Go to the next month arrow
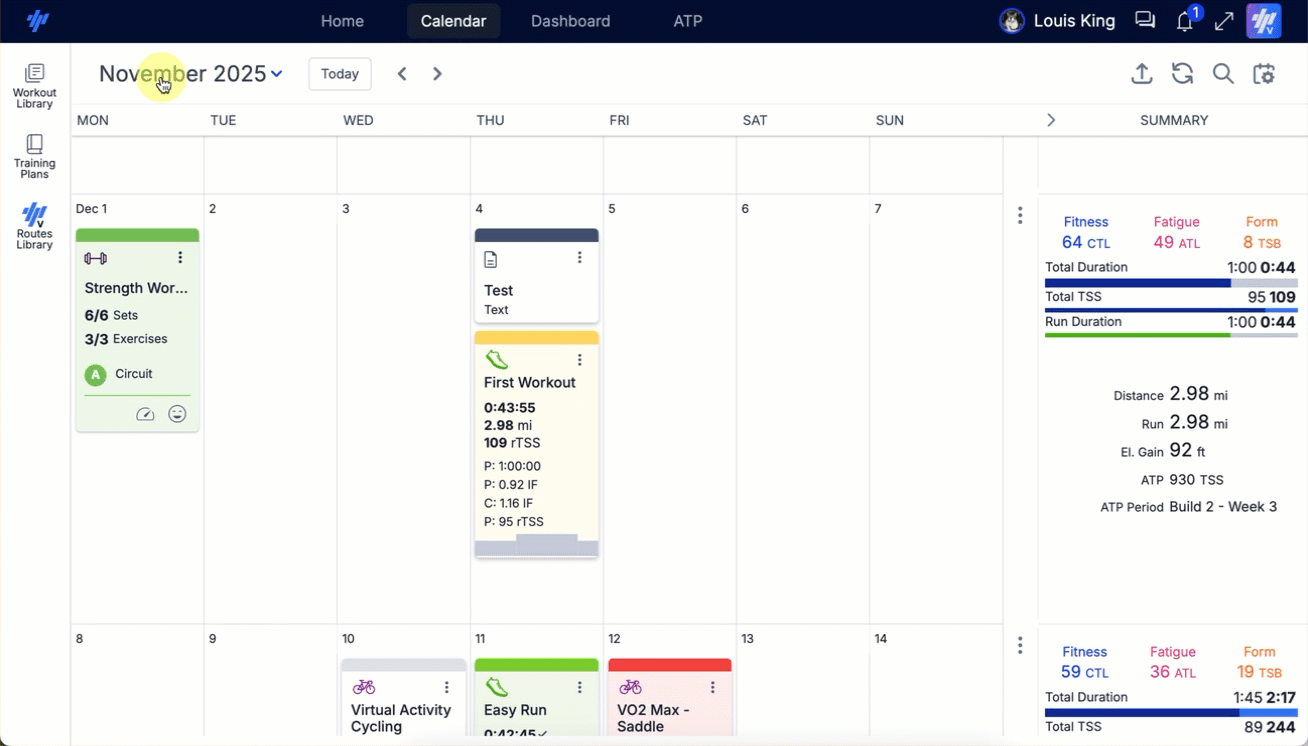The image size is (1308, 746). point(437,74)
